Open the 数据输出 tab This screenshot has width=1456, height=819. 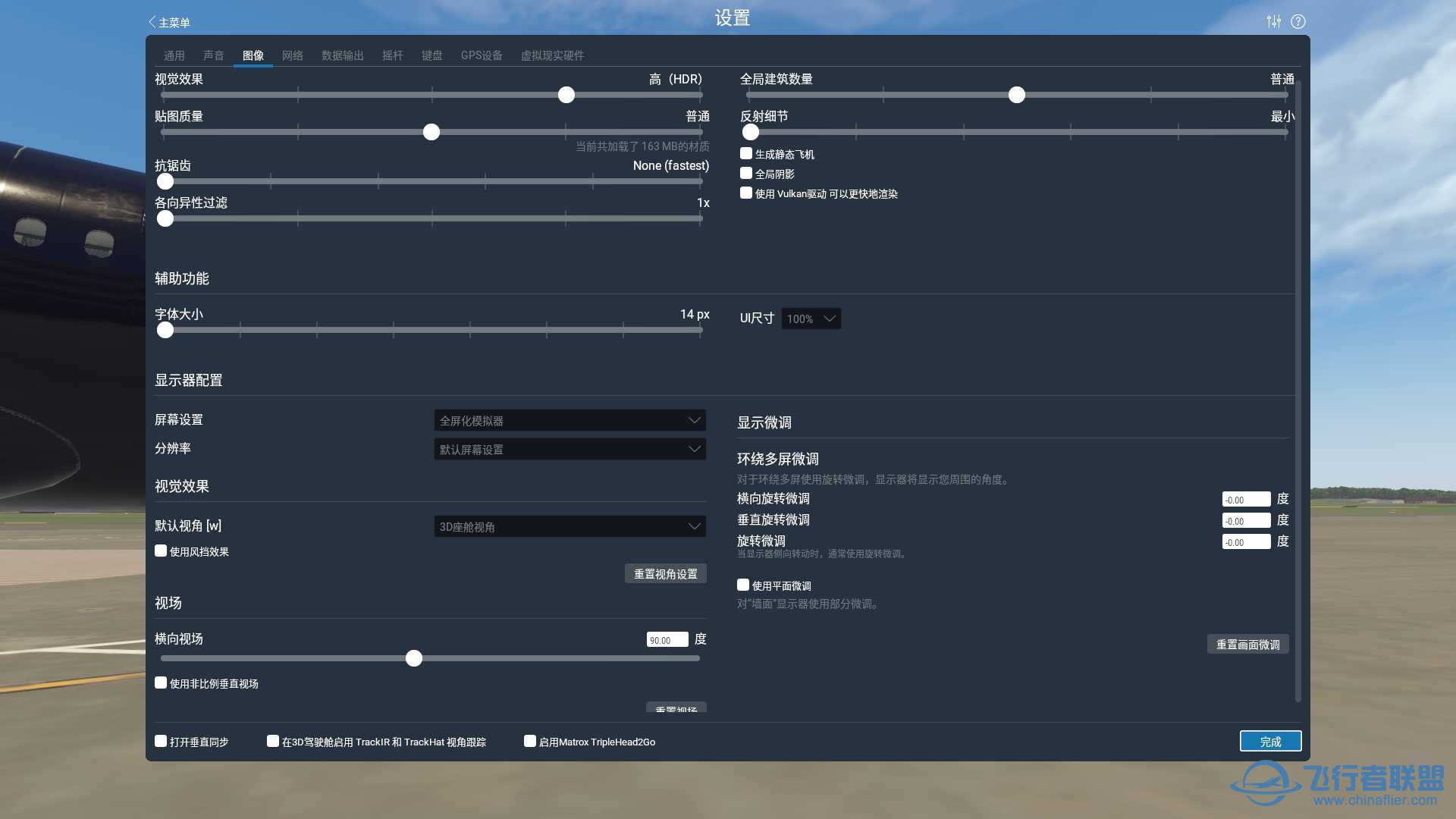(x=343, y=55)
